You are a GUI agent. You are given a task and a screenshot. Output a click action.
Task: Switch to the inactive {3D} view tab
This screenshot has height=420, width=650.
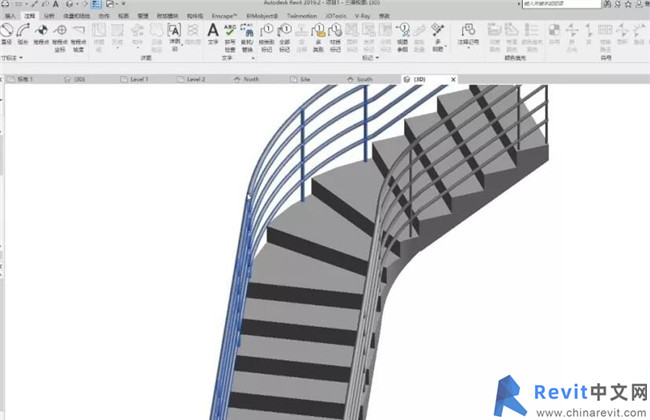[75, 79]
